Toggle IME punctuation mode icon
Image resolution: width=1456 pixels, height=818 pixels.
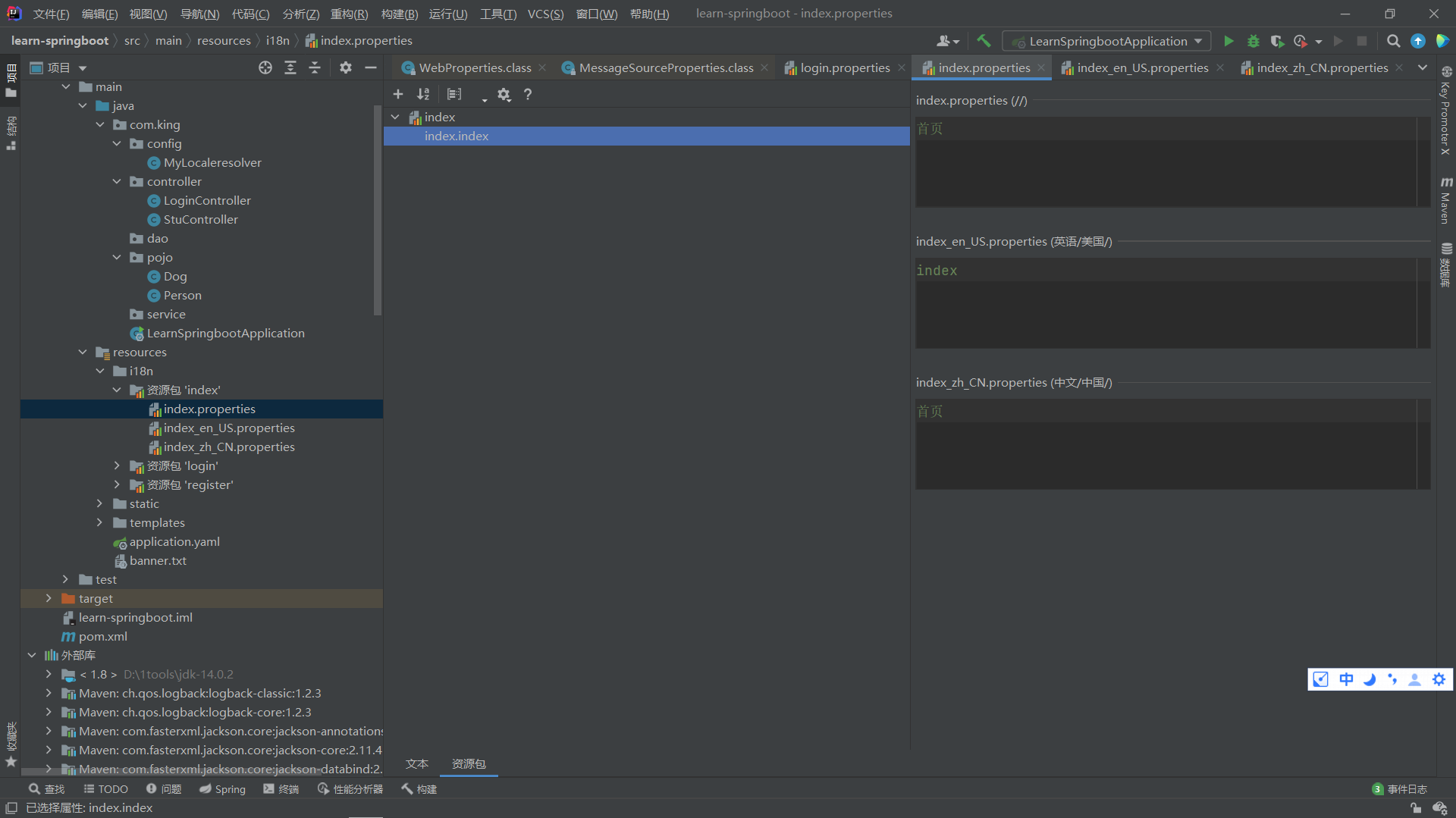[1392, 679]
